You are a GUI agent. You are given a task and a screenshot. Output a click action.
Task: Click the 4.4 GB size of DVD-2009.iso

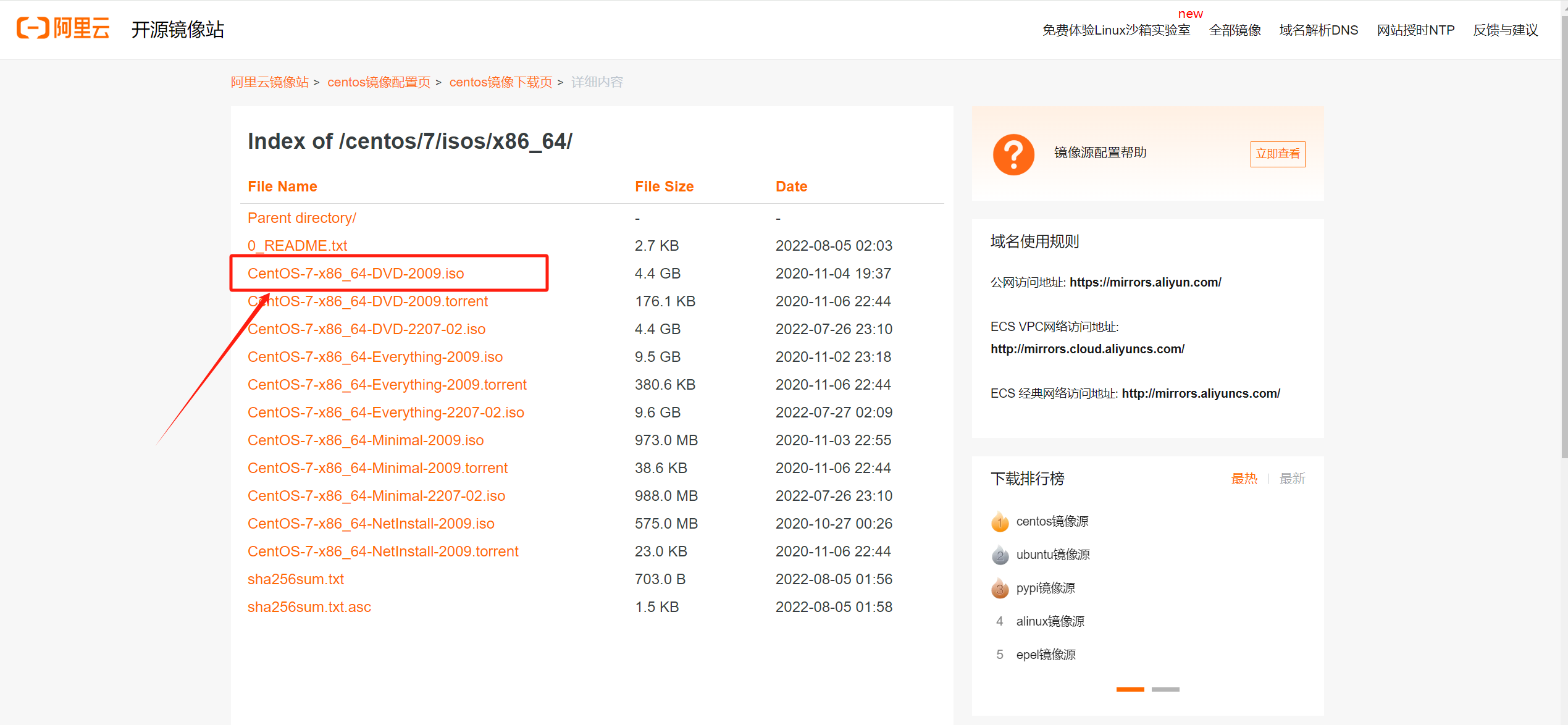(x=657, y=274)
